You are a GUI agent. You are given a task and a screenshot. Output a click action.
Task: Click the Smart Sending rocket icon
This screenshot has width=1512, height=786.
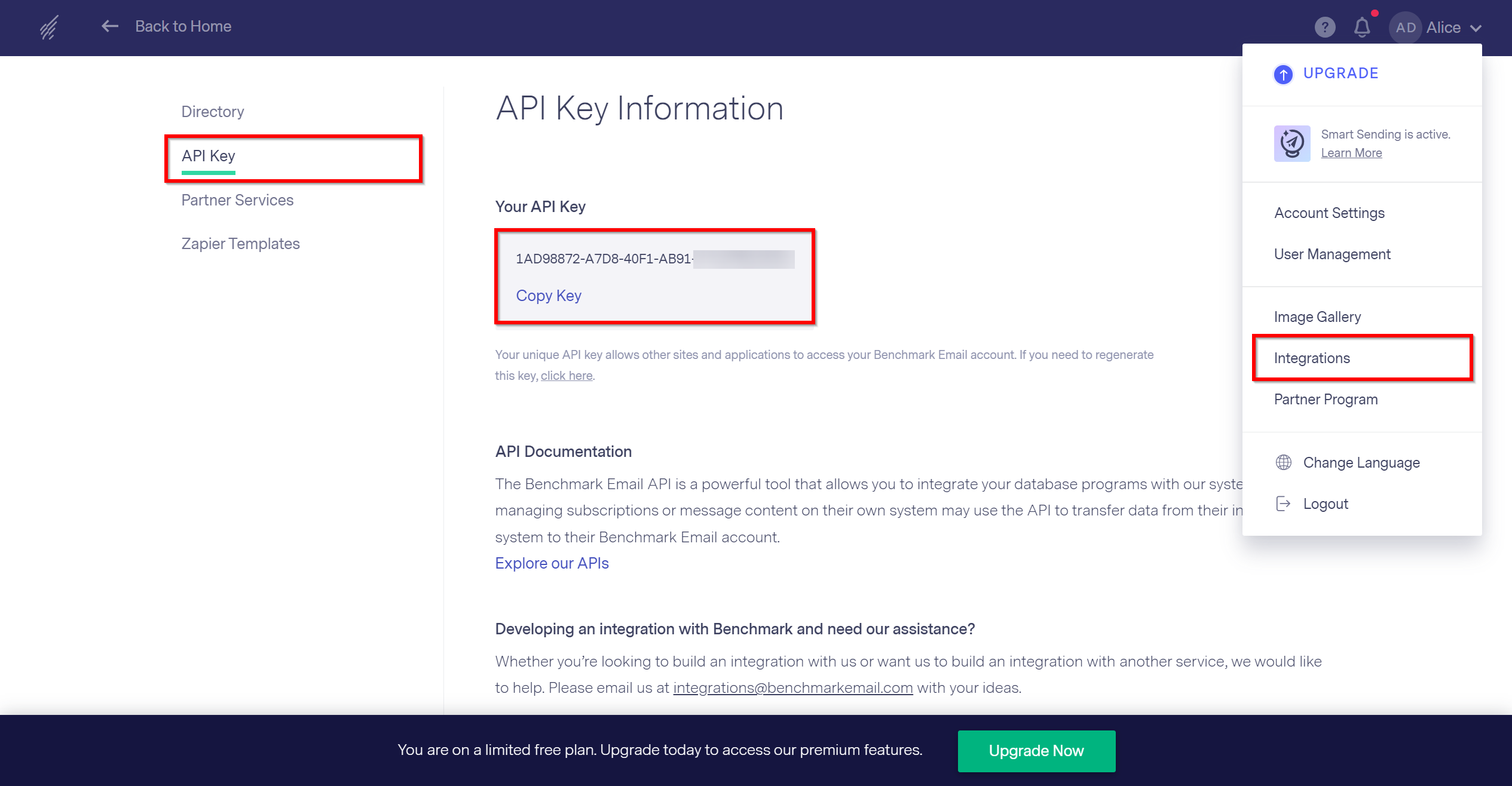(x=1292, y=143)
